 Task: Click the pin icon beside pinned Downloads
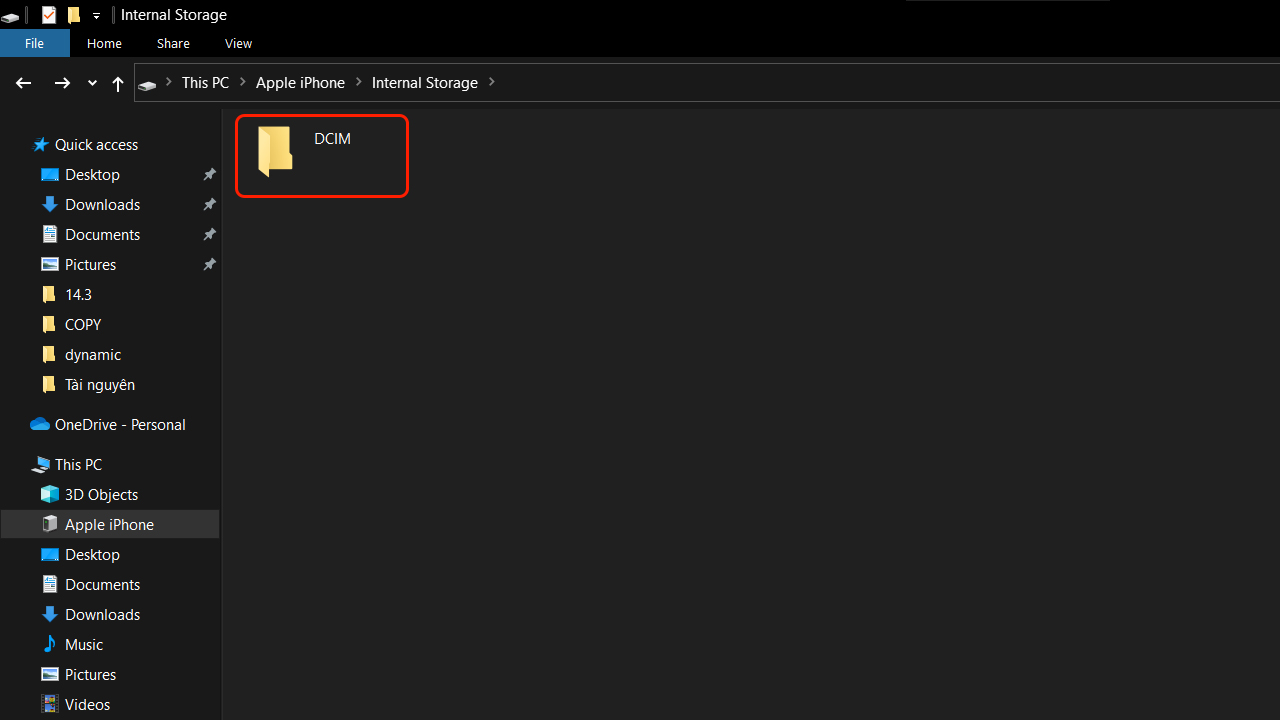click(209, 205)
